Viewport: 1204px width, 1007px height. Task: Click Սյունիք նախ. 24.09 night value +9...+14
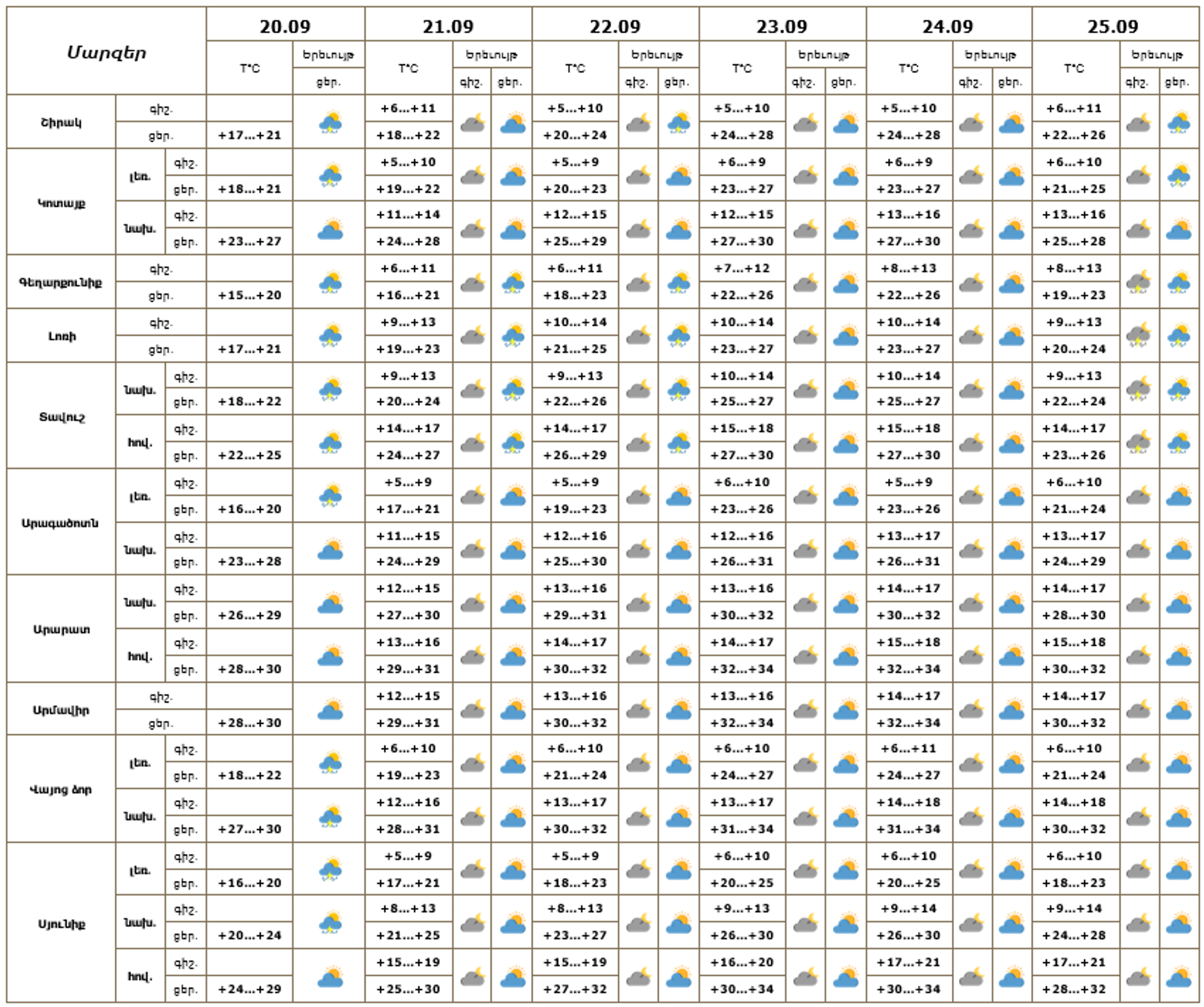coord(909,908)
